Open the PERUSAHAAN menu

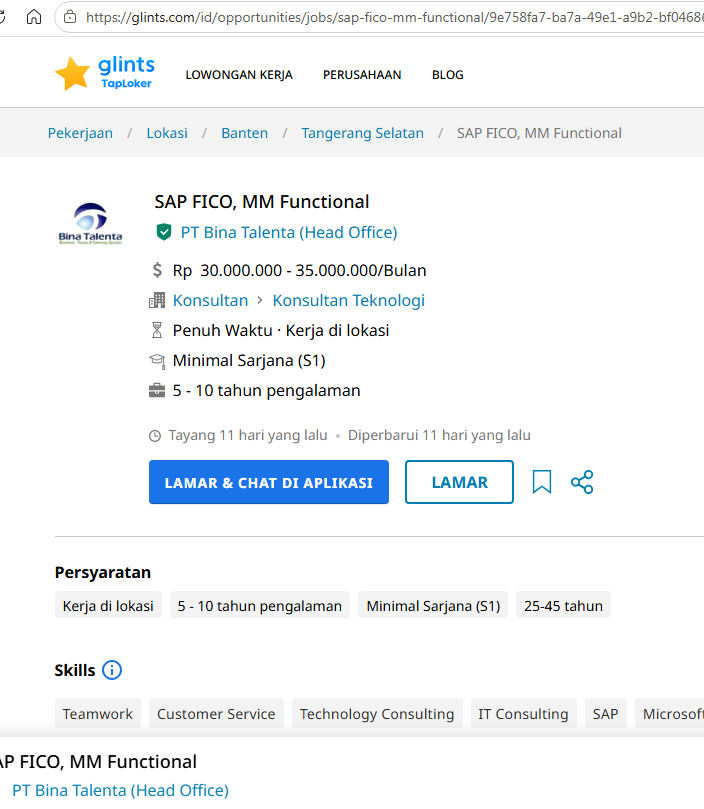click(362, 75)
